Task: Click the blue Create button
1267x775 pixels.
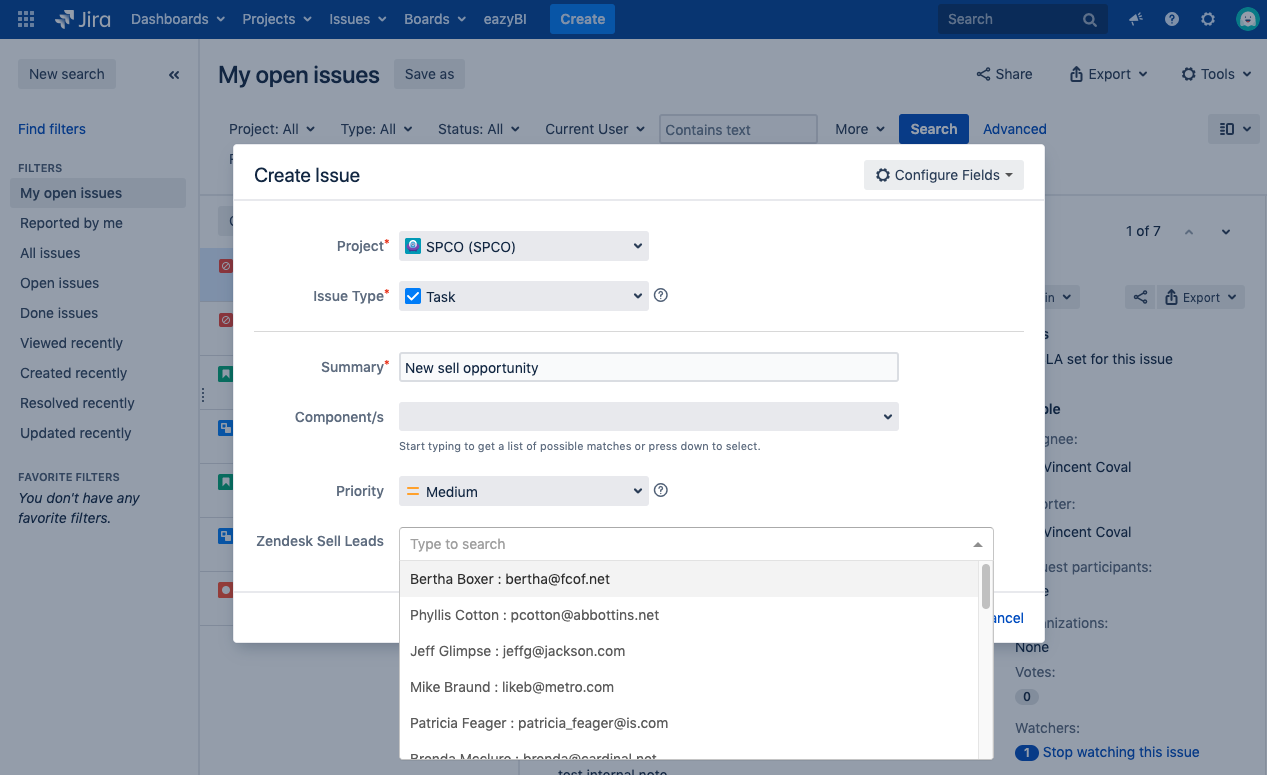Action: [x=582, y=19]
